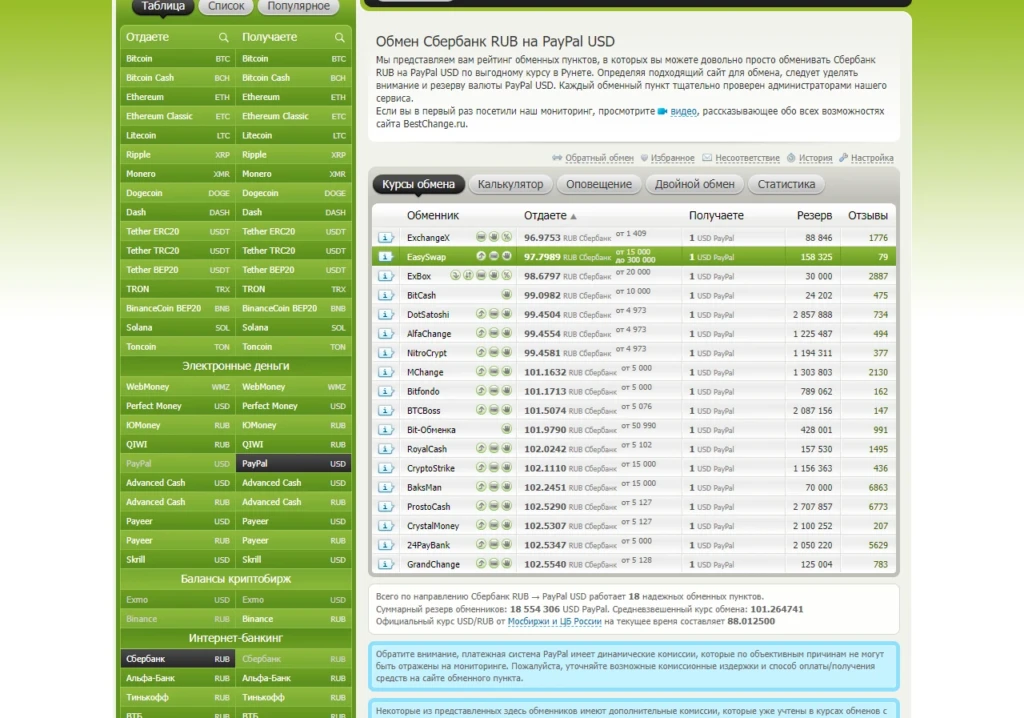Select the Курсы обмена tab
1024x718 pixels.
tap(419, 184)
